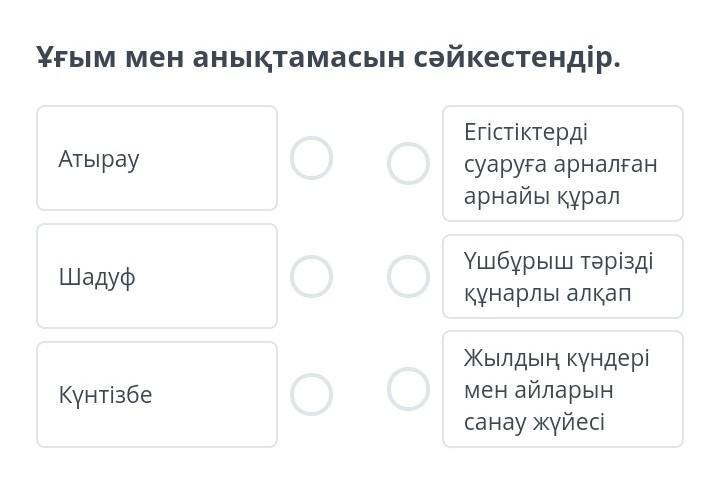Viewport: 720px width, 480px height.
Task: Click the Күнтізбе term card
Action: click(x=157, y=395)
